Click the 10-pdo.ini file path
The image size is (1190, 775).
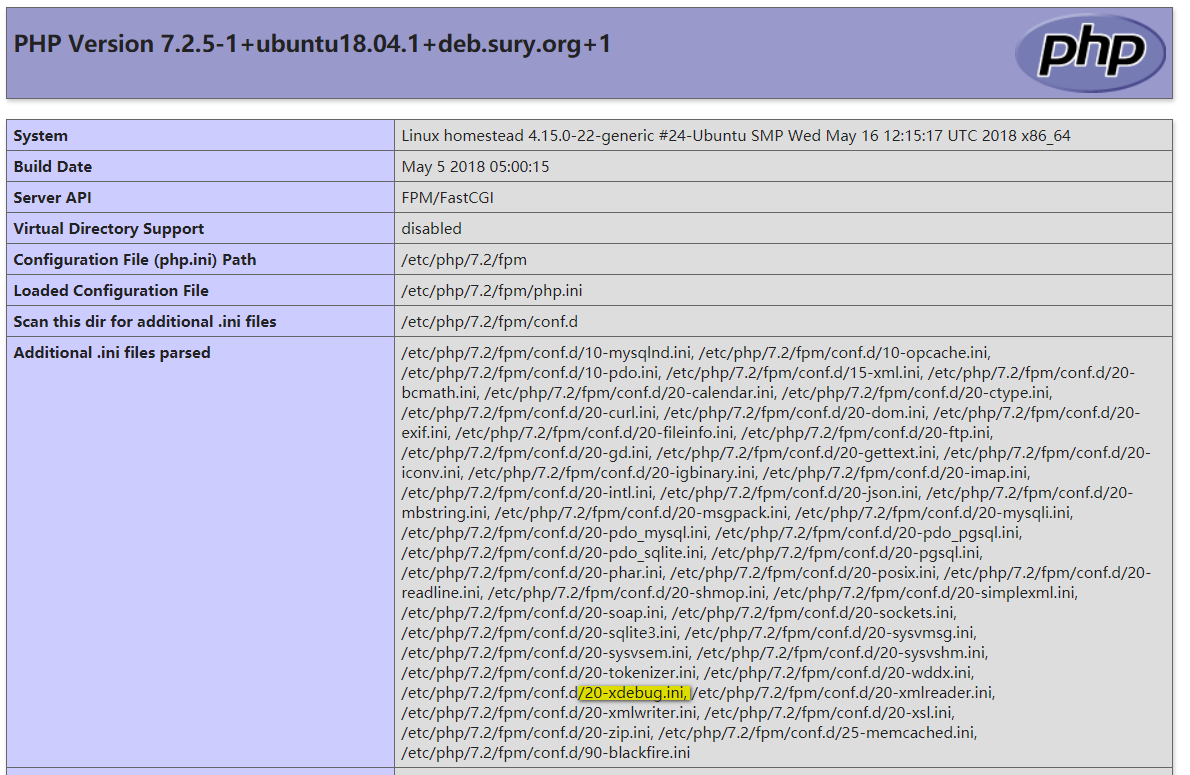point(530,373)
